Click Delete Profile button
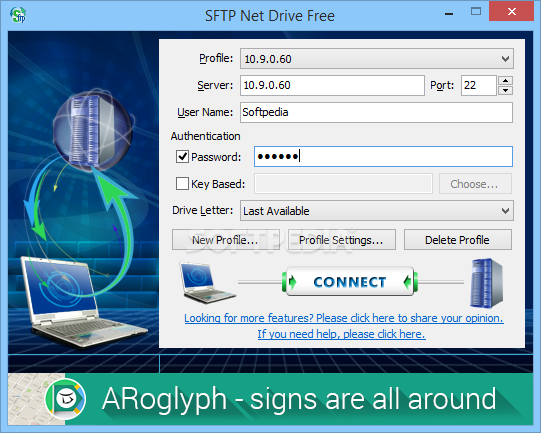The width and height of the screenshot is (541, 433). pyautogui.click(x=458, y=240)
